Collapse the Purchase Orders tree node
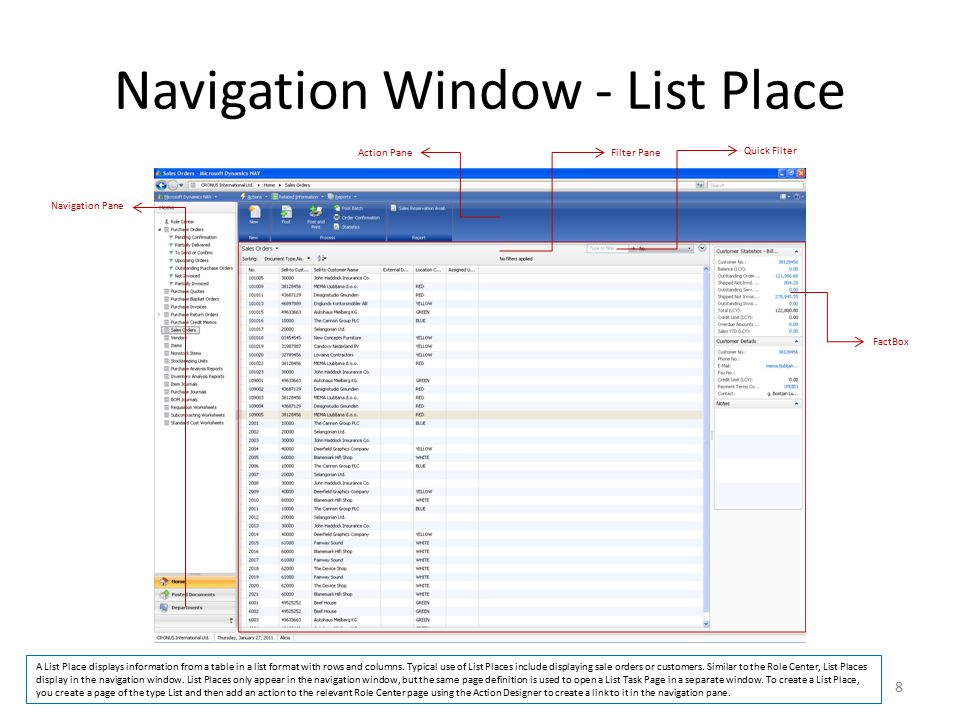 coord(160,230)
